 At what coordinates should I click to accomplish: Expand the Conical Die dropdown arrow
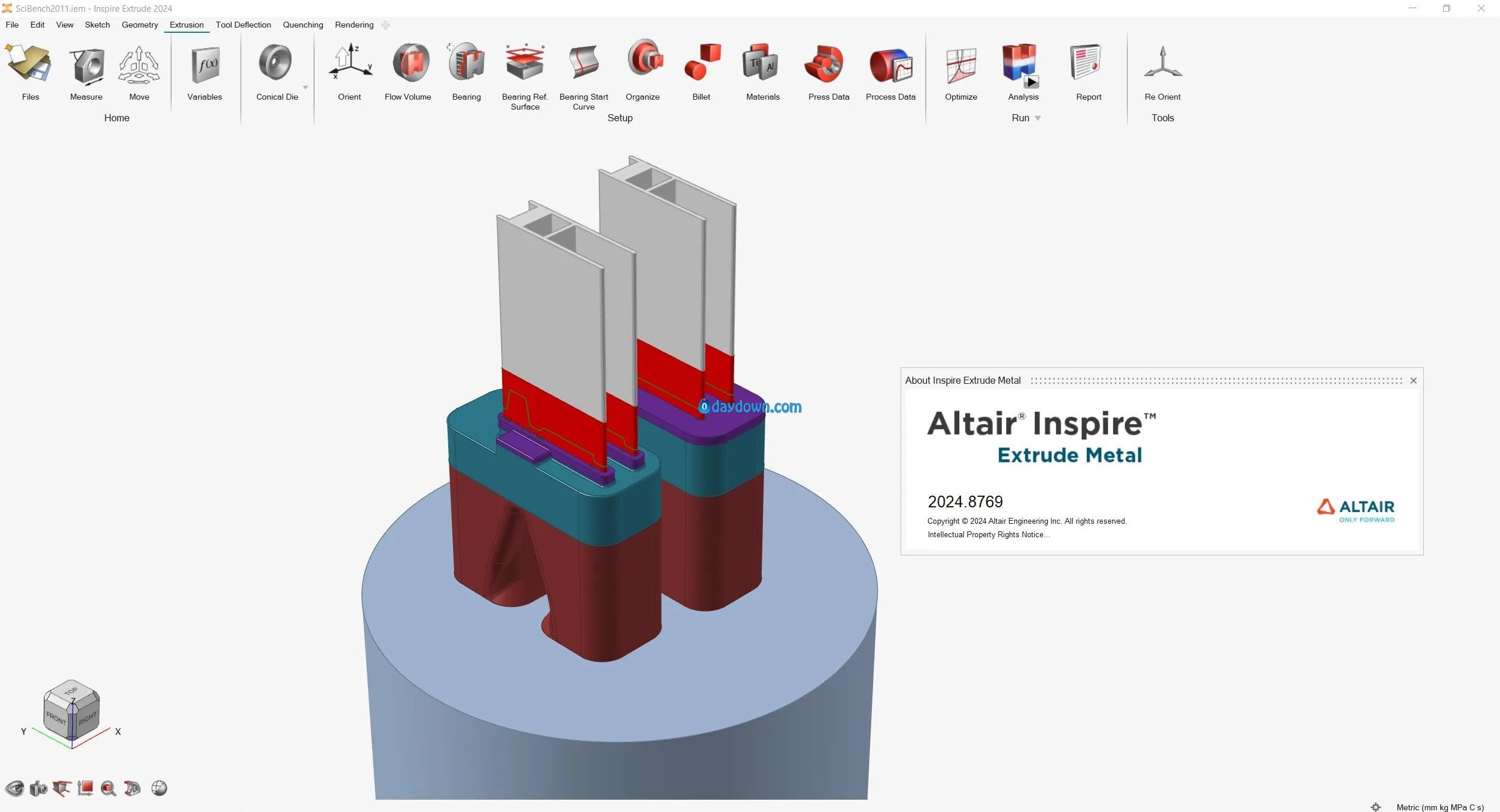pos(305,87)
